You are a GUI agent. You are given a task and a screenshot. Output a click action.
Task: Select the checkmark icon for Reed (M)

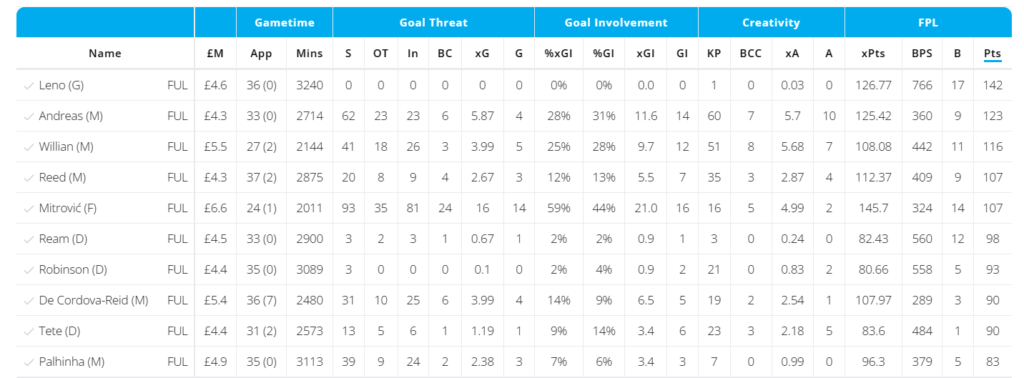tap(29, 178)
